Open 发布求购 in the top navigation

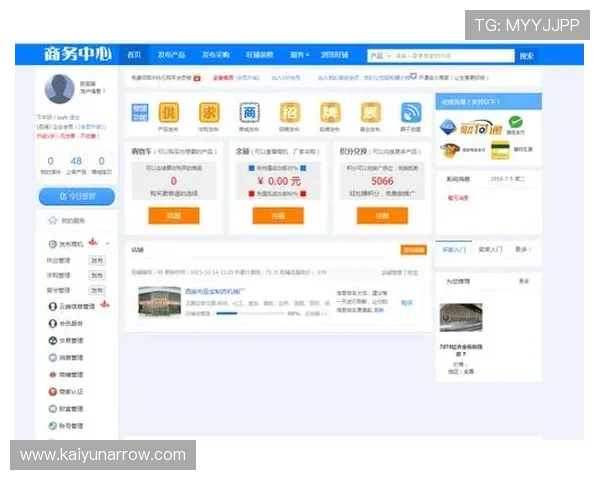(x=215, y=55)
